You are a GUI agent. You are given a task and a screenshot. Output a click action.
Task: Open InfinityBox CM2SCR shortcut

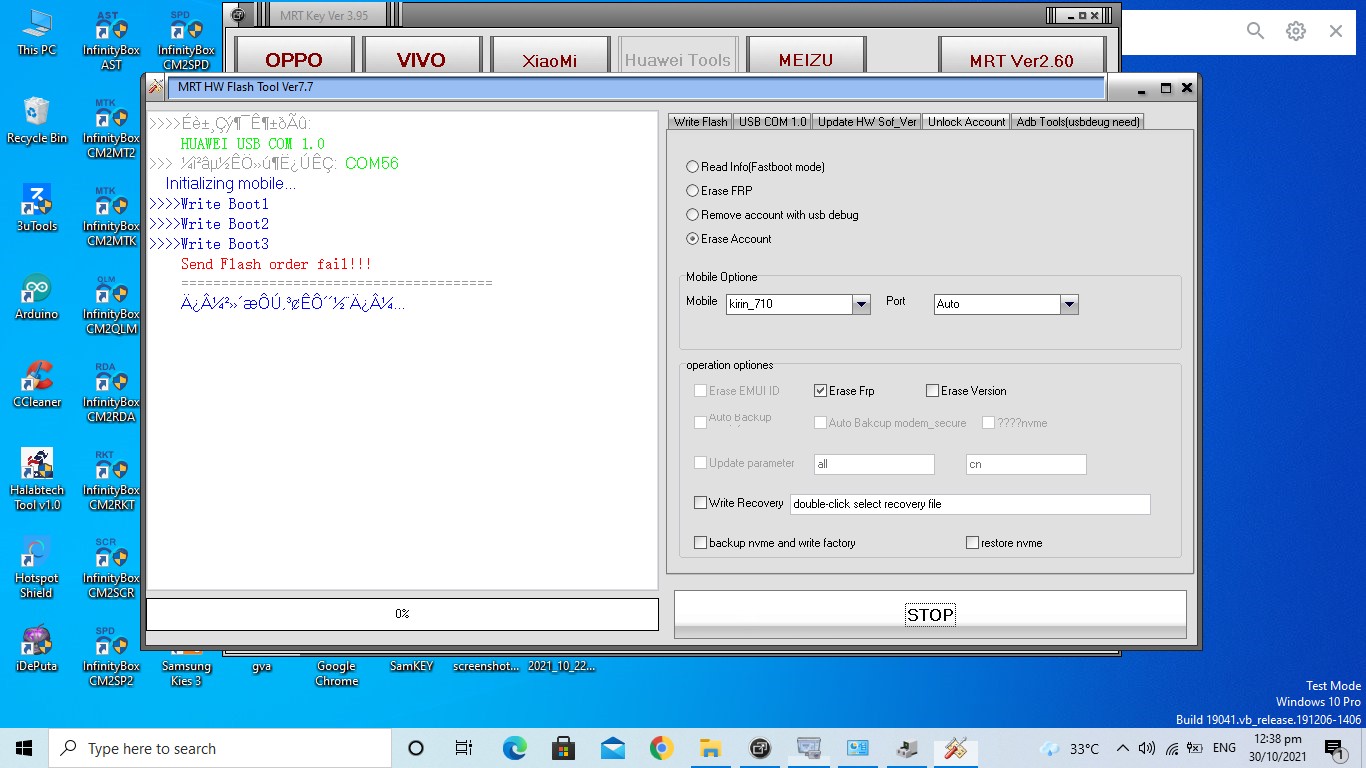click(111, 568)
